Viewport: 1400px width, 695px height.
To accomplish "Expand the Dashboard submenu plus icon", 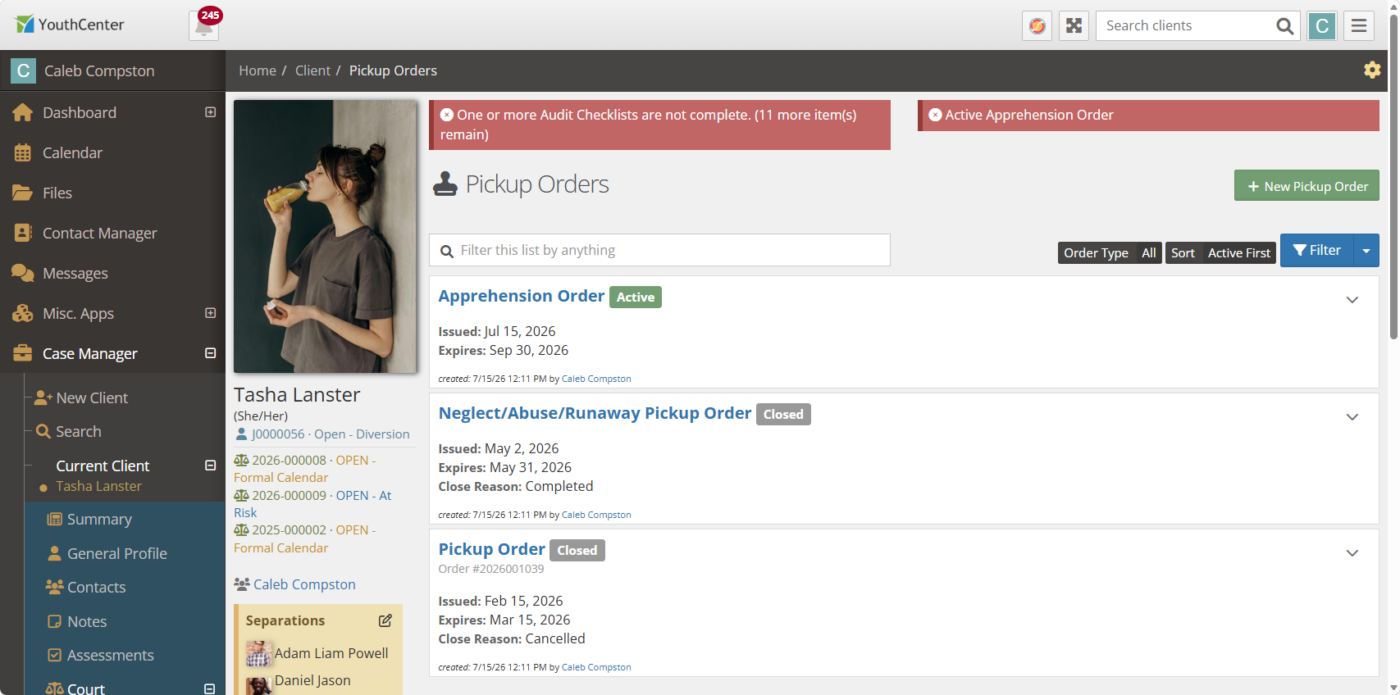I will click(210, 113).
